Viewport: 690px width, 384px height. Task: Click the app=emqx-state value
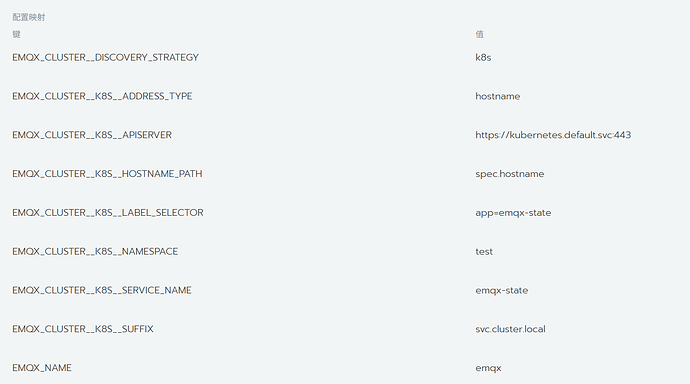coord(513,213)
